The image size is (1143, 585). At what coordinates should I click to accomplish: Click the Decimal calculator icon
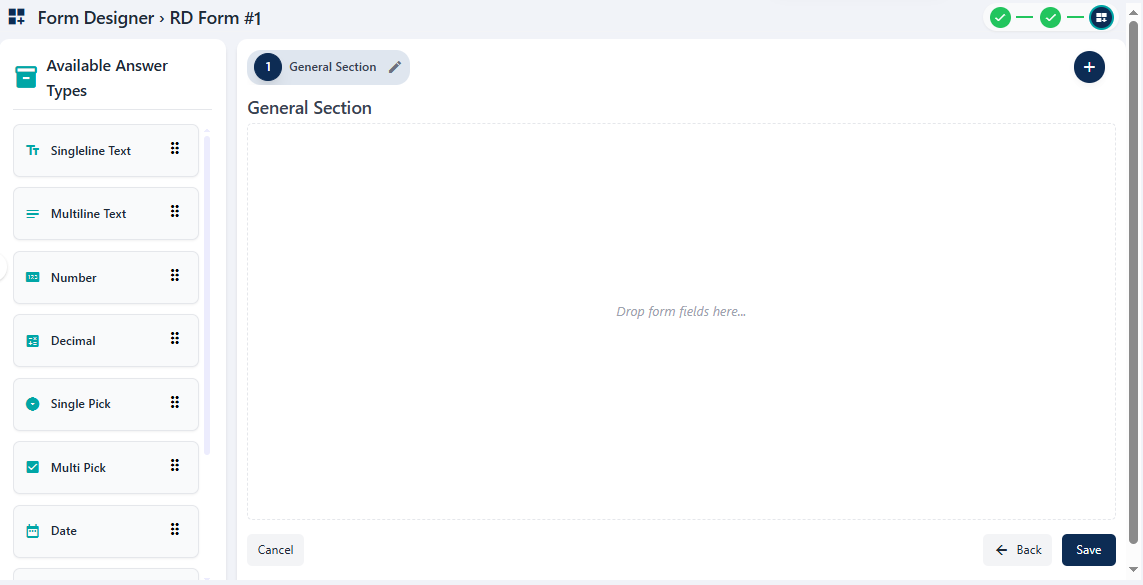click(x=33, y=341)
